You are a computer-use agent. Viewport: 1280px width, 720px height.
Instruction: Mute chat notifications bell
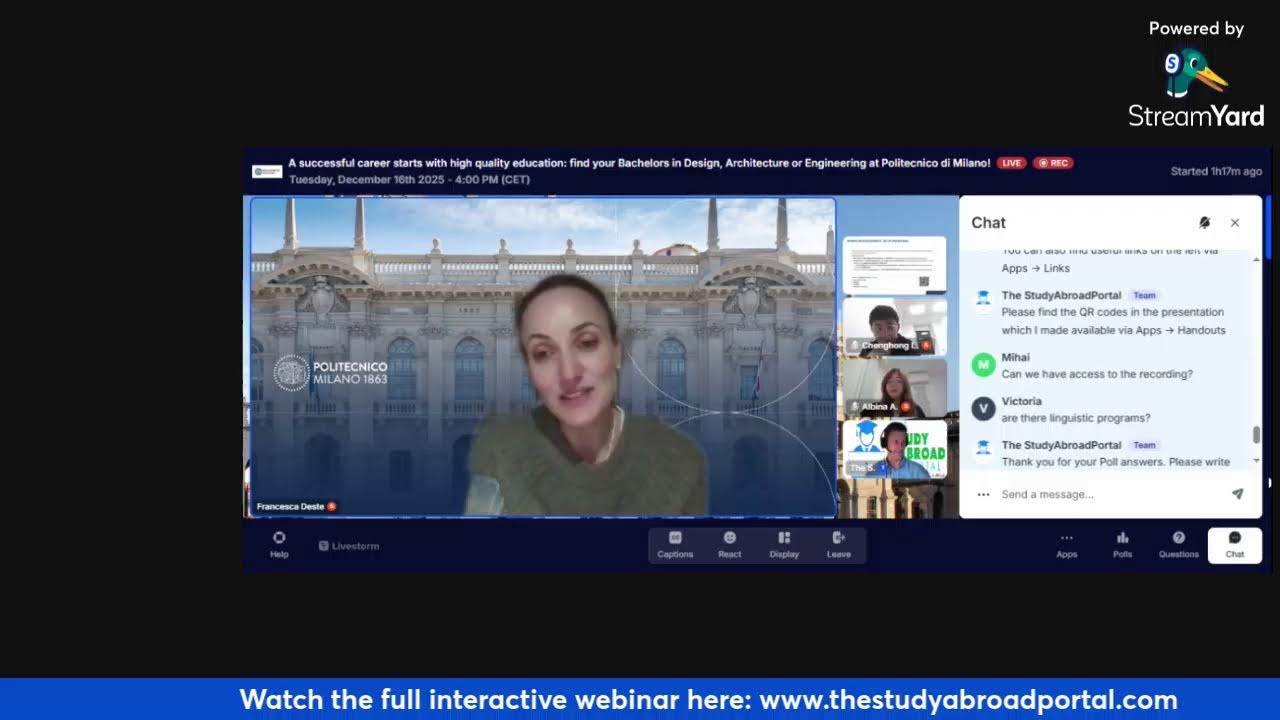coord(1205,223)
